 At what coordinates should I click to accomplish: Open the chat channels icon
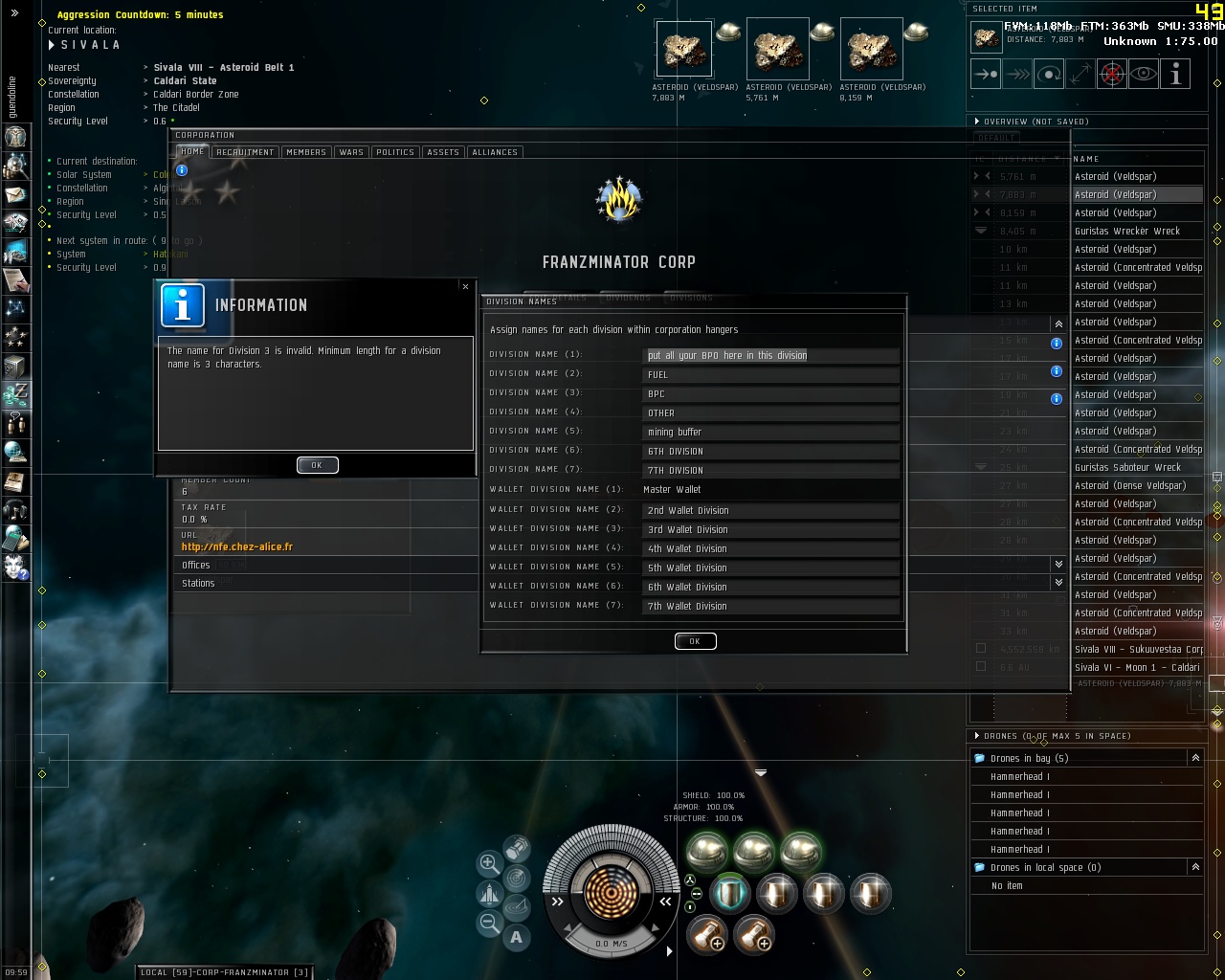[15, 423]
